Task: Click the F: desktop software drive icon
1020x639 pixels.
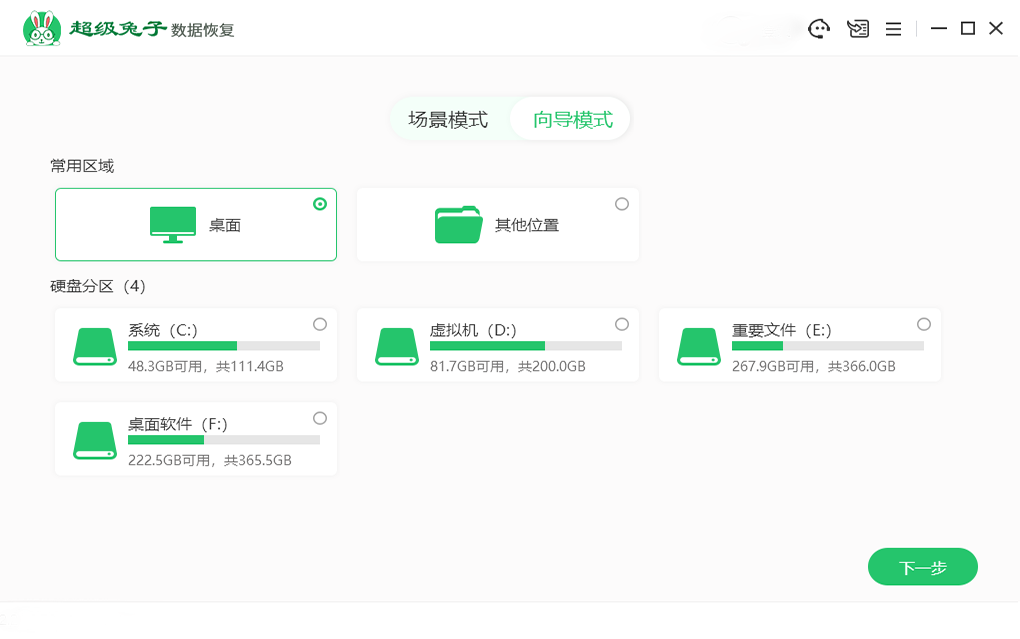Action: [x=95, y=440]
